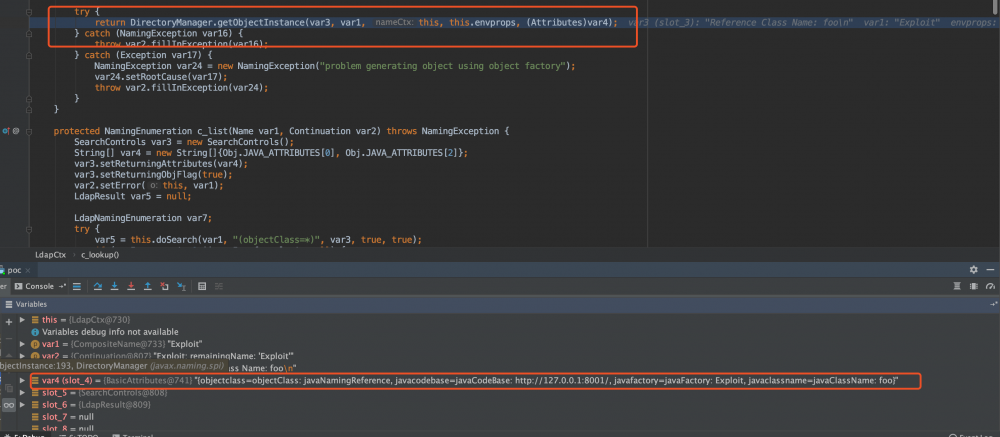Click the override gutter icon beside c_list
This screenshot has height=437, width=1000.
pos(6,131)
